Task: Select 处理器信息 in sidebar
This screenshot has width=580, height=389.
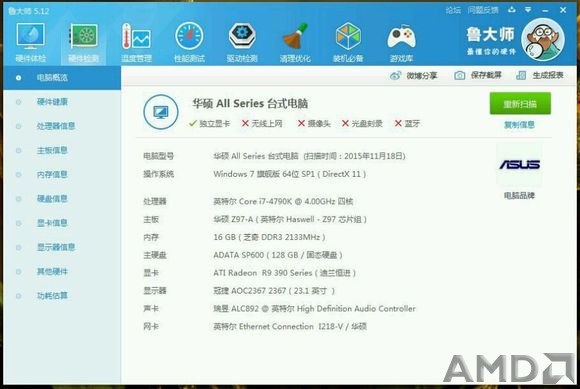Action: [56, 126]
